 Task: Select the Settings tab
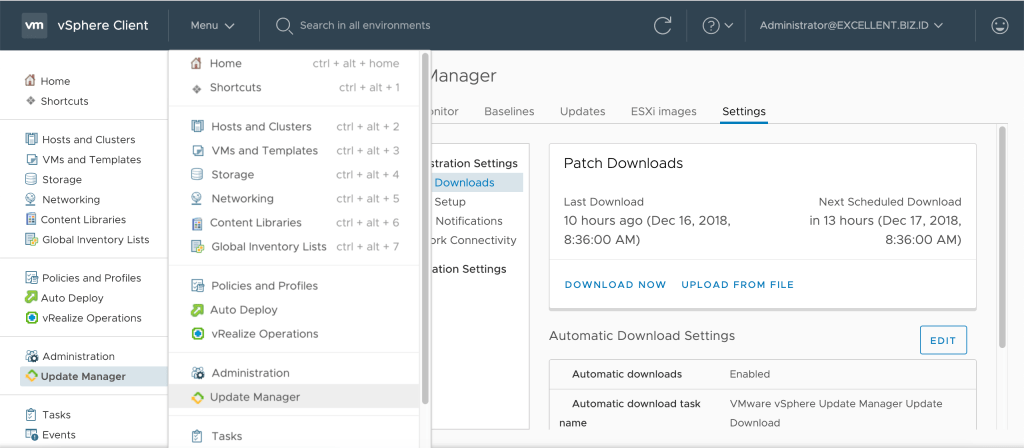click(x=744, y=111)
